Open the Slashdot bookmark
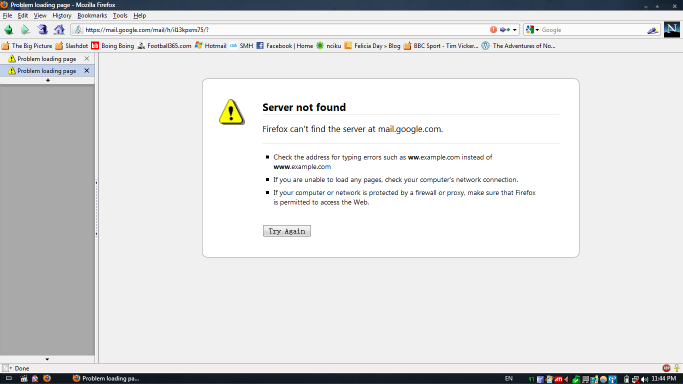Viewport: 683px width, 384px height. point(71,46)
